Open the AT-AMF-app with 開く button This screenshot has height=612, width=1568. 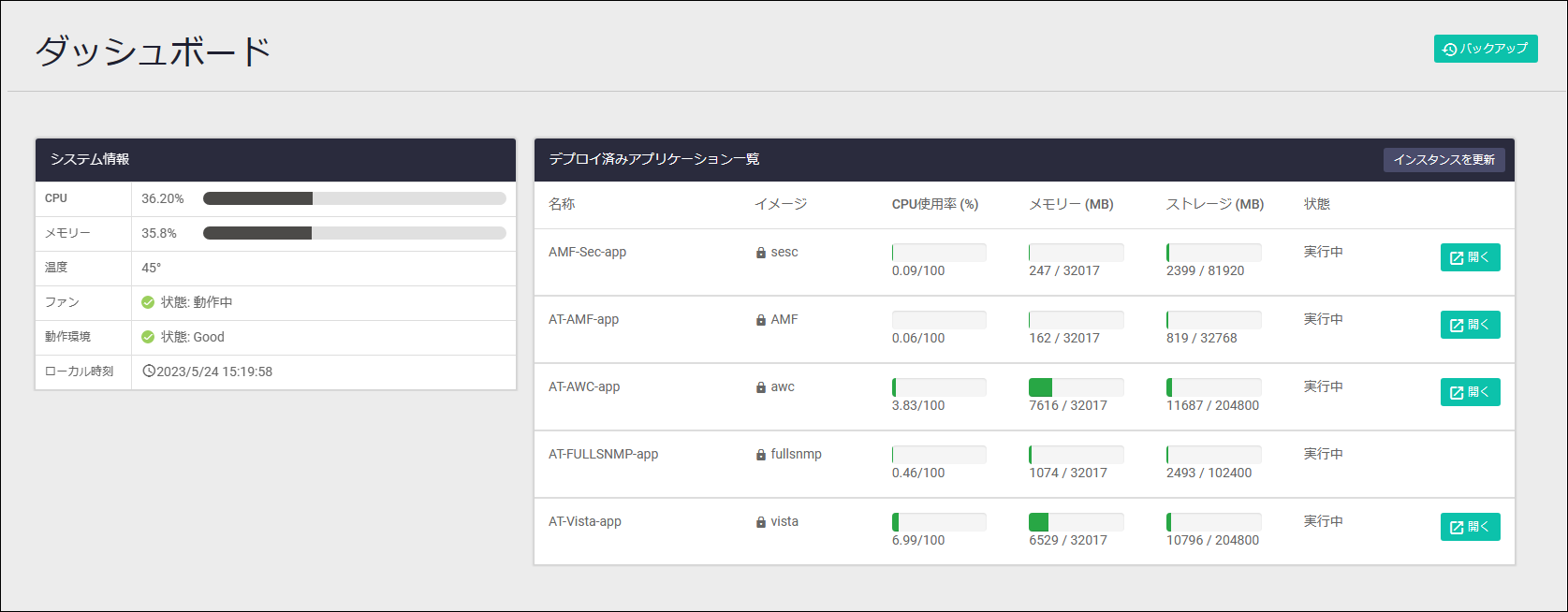[x=1470, y=325]
